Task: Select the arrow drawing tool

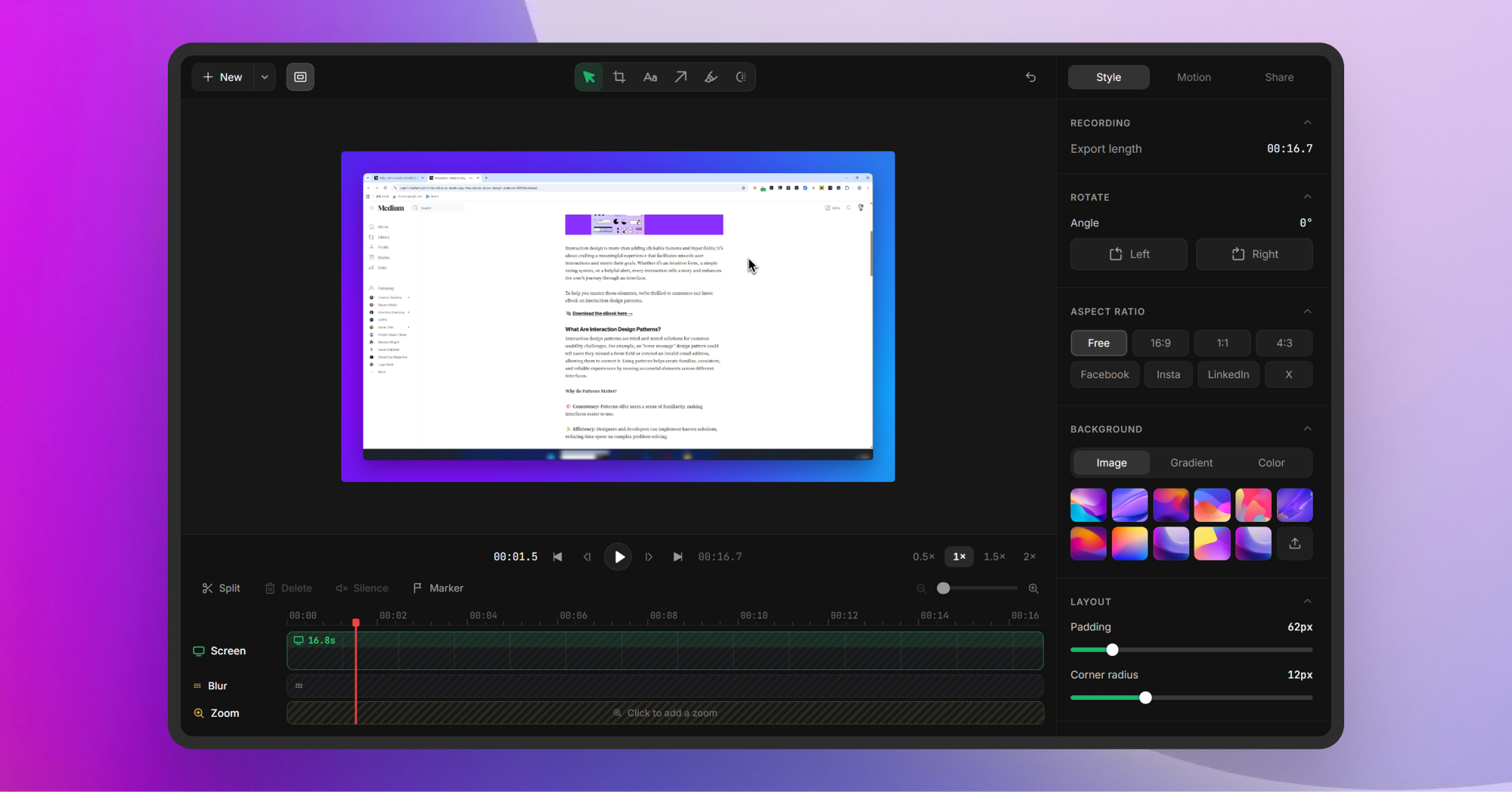Action: [680, 77]
